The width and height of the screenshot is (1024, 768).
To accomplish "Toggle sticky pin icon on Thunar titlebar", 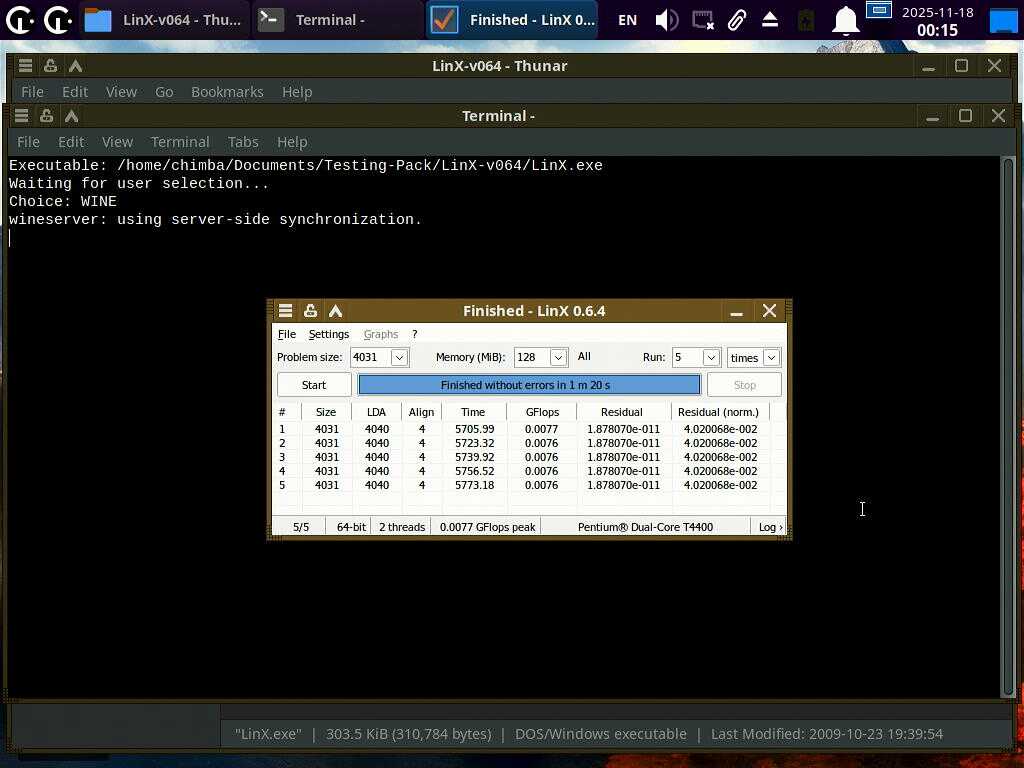I will pyautogui.click(x=50, y=66).
